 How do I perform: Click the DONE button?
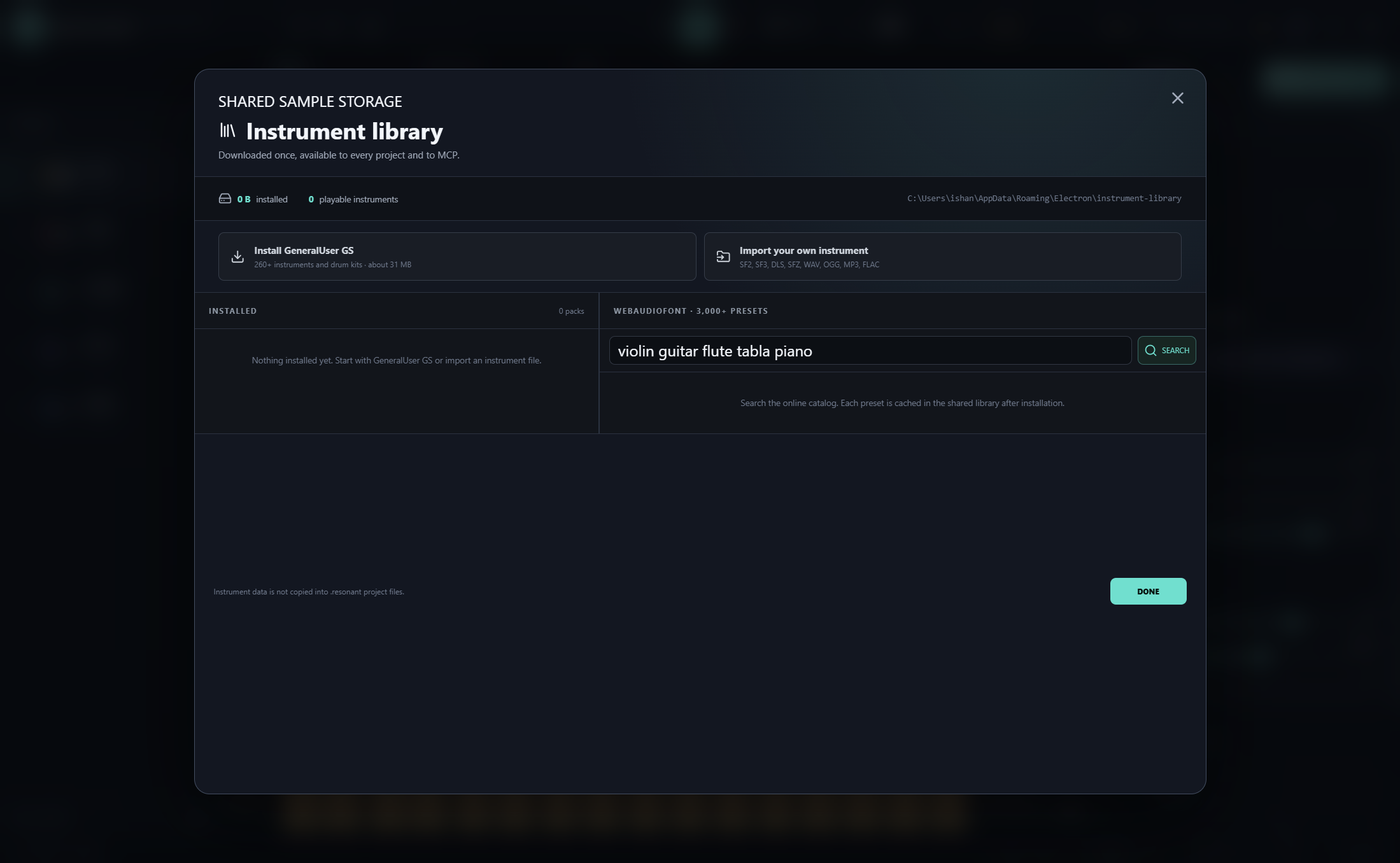(x=1148, y=591)
